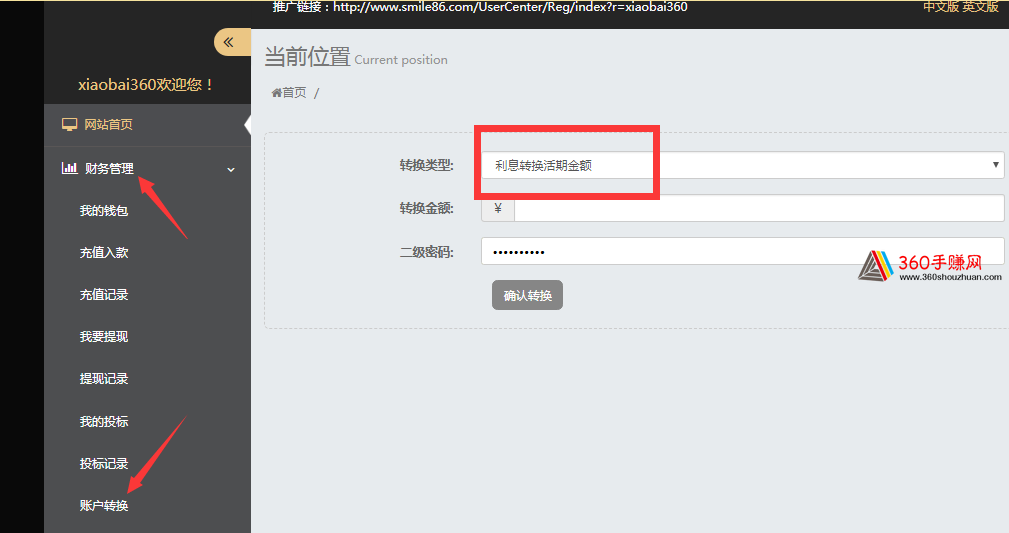
Task: Click the monitor icon beside 网站首页
Action: click(69, 124)
